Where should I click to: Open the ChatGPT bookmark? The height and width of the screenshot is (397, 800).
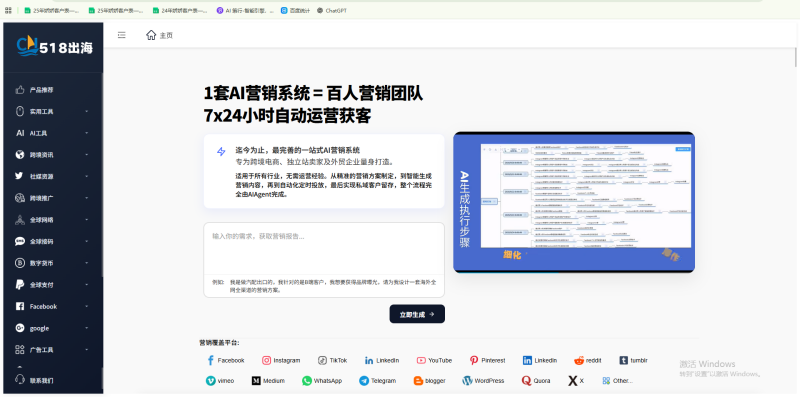click(332, 10)
